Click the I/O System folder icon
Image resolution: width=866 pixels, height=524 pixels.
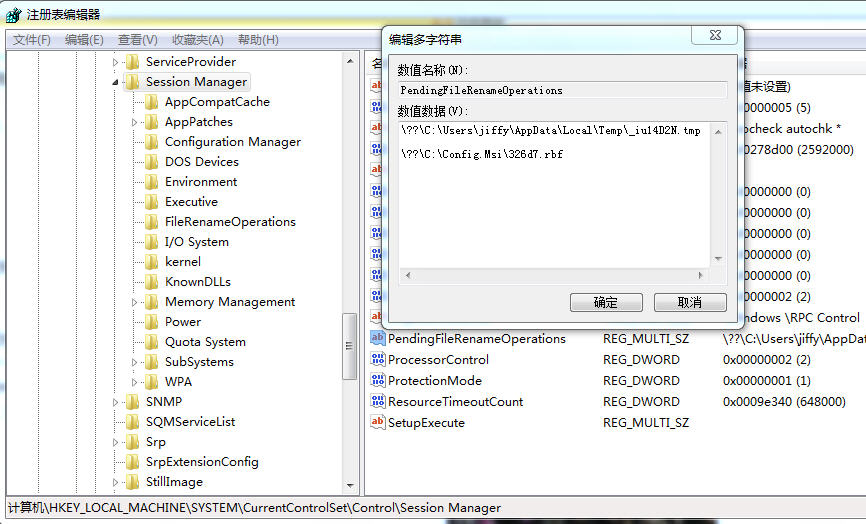tap(152, 242)
